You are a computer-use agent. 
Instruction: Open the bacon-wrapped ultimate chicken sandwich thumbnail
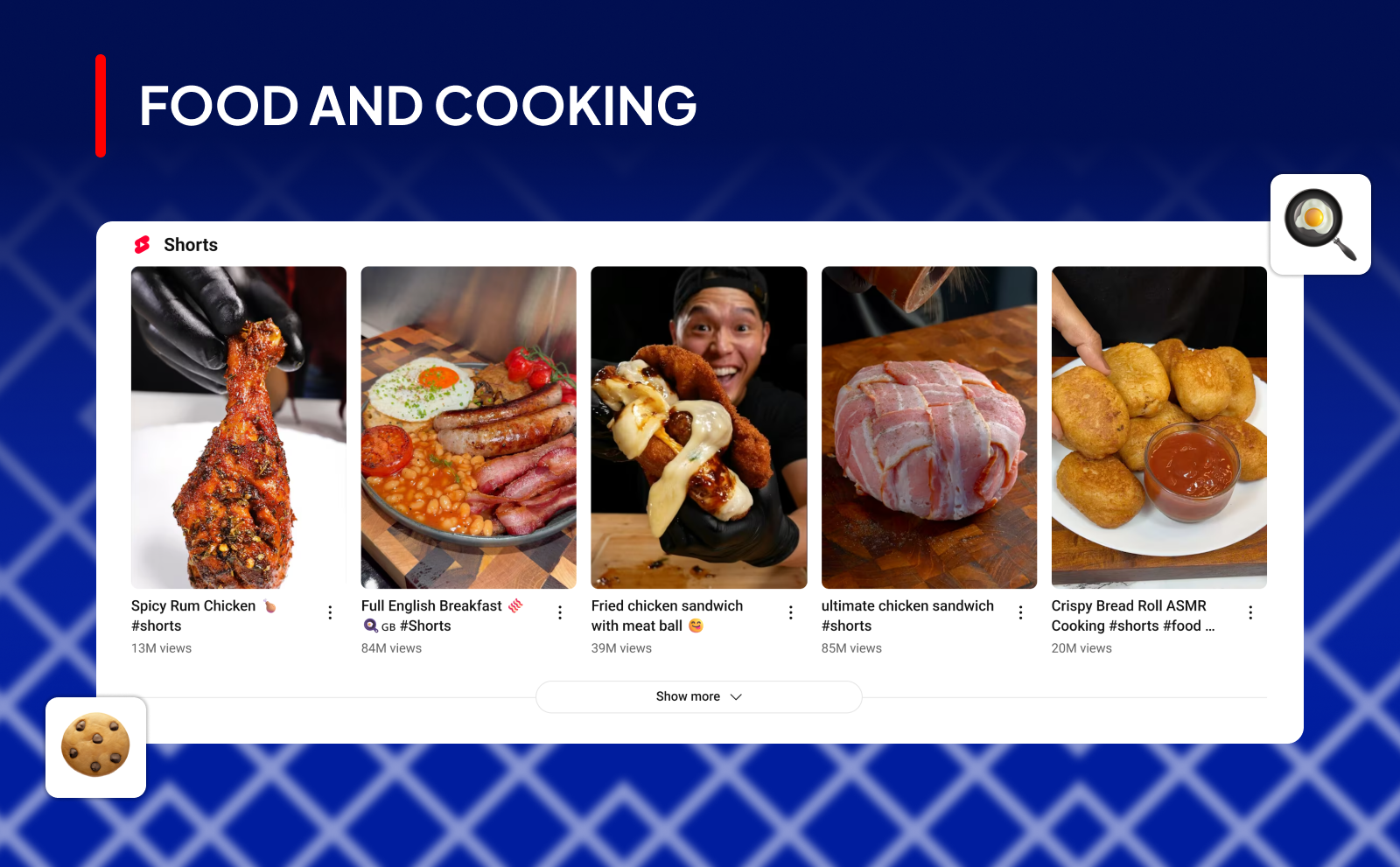[929, 427]
